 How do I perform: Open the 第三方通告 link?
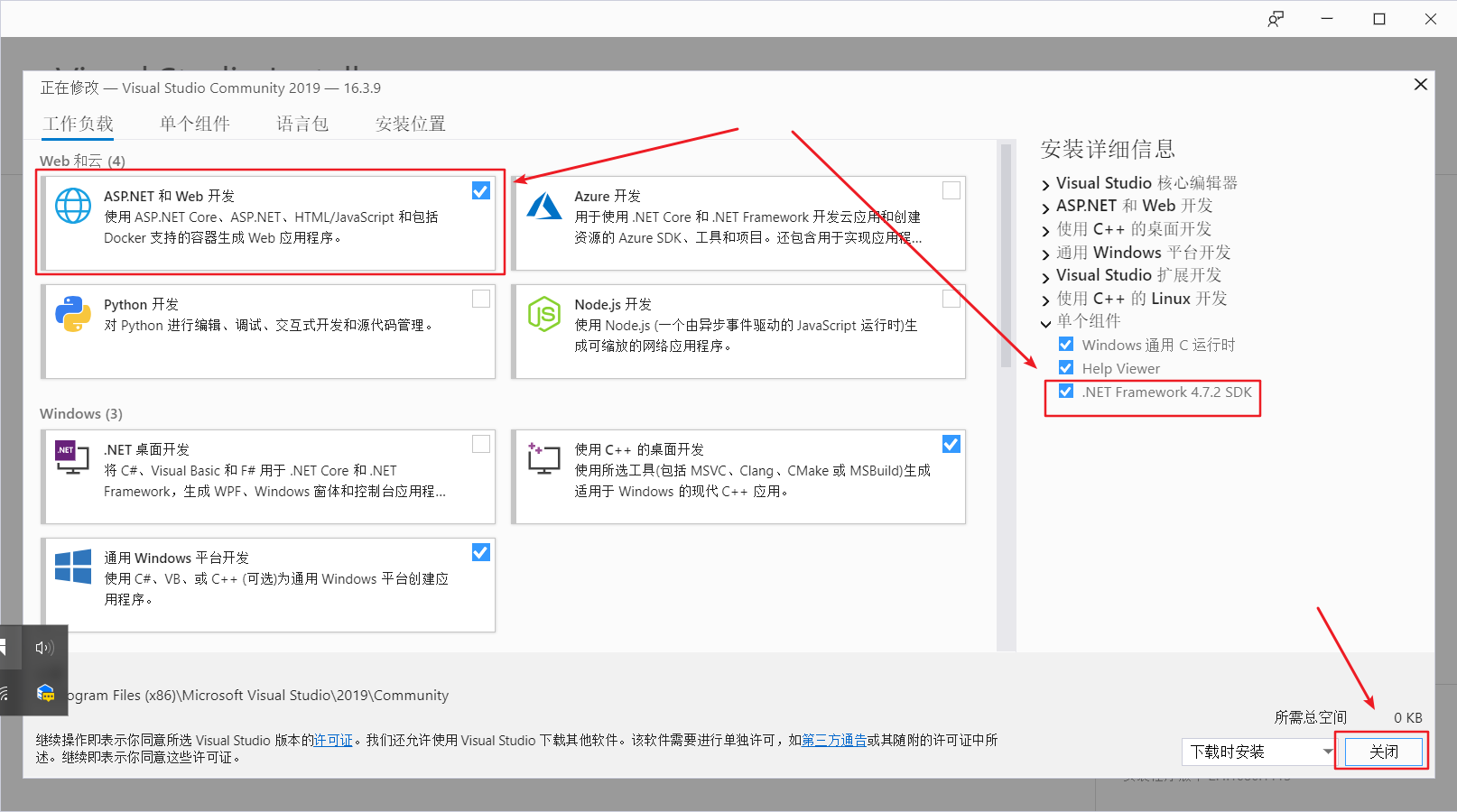[834, 740]
